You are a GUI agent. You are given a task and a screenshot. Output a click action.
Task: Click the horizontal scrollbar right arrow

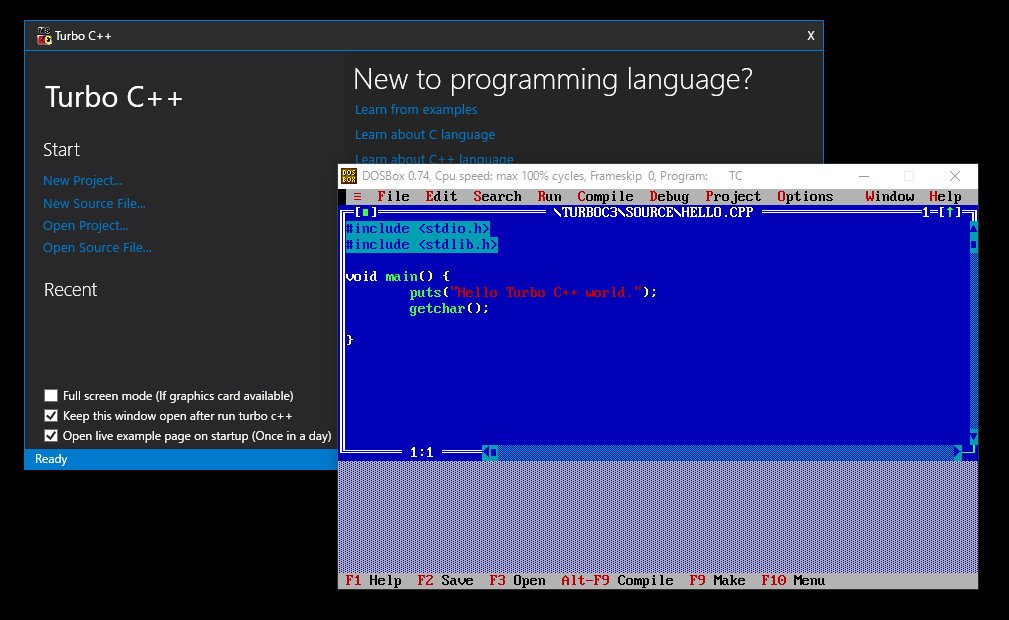tap(958, 452)
